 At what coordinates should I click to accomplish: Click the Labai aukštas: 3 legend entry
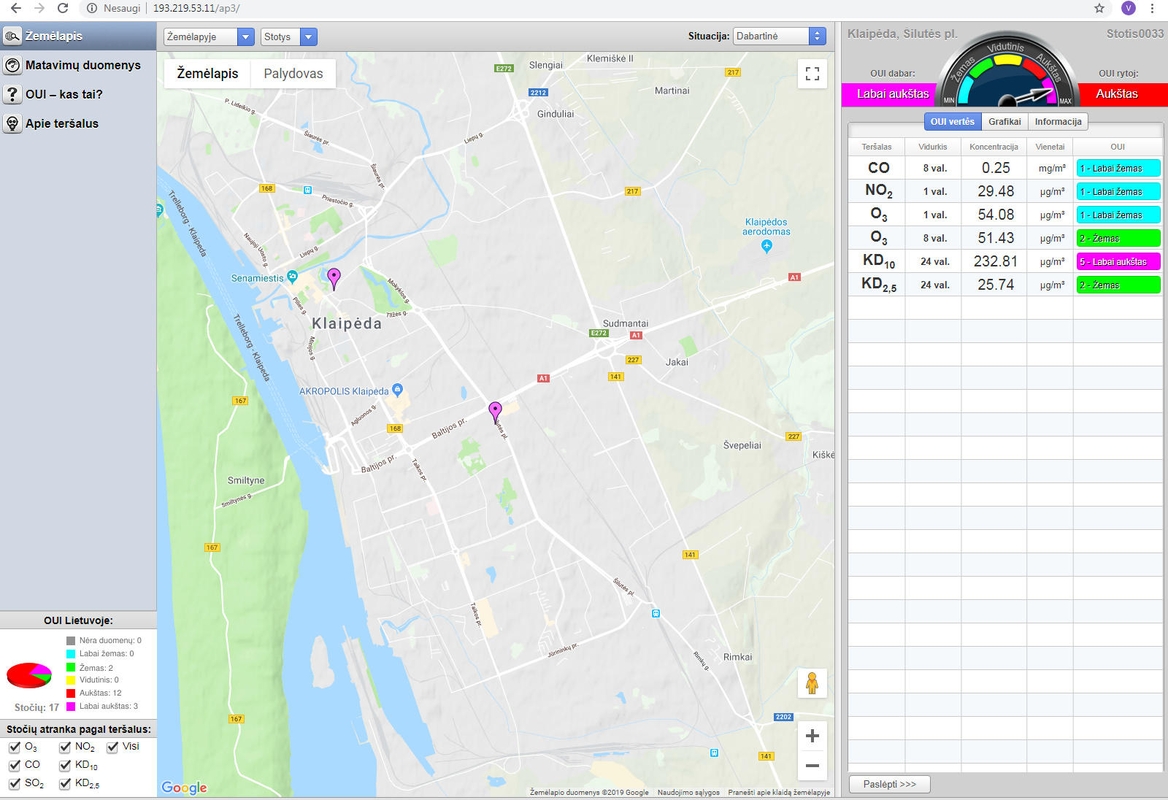(102, 706)
